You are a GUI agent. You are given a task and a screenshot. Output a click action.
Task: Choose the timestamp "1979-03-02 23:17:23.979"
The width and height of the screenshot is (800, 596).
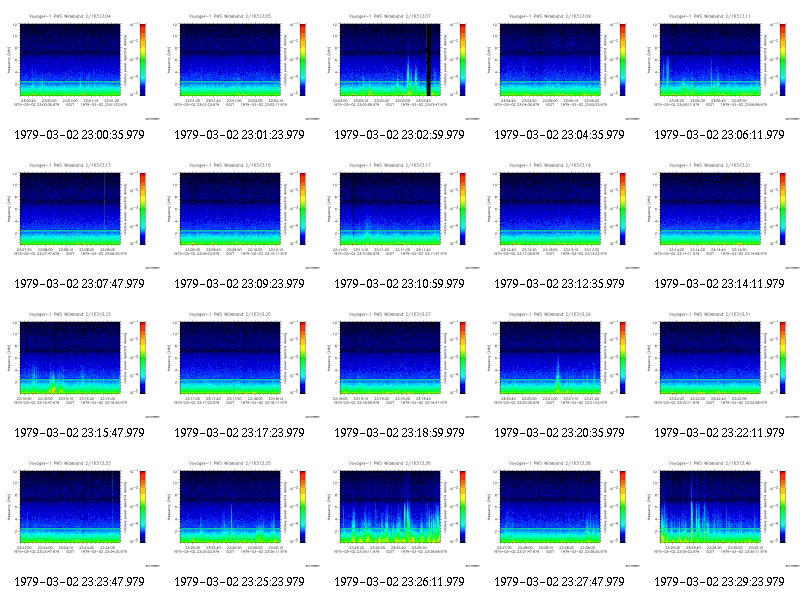point(239,433)
